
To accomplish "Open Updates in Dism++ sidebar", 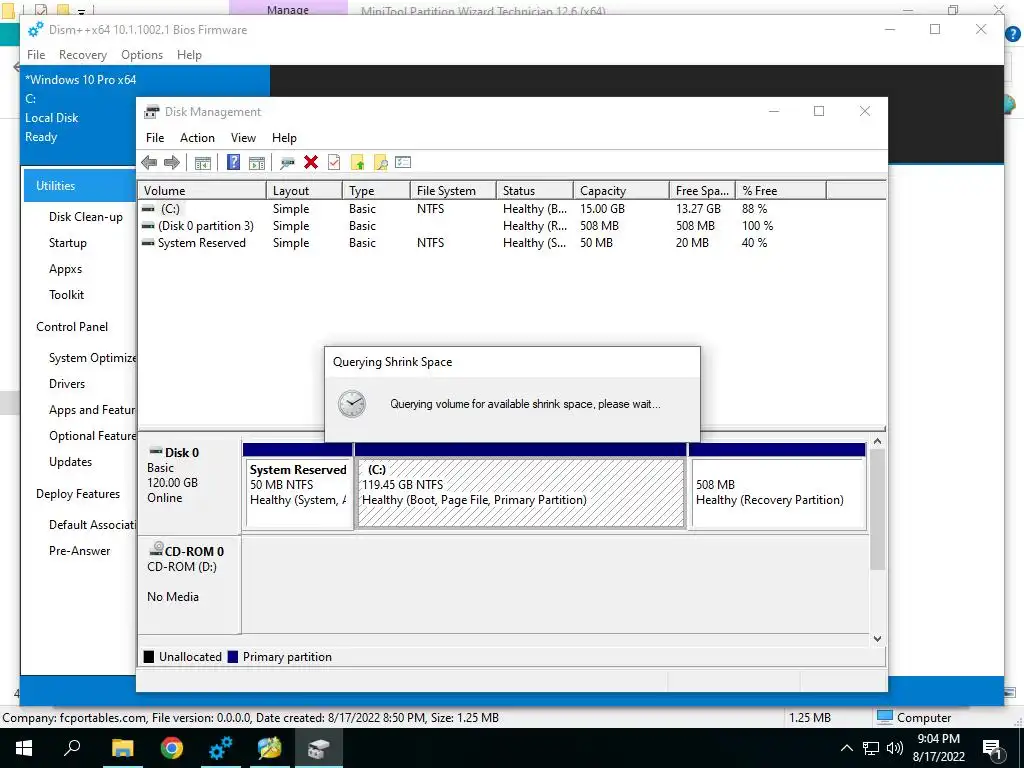I will (71, 462).
